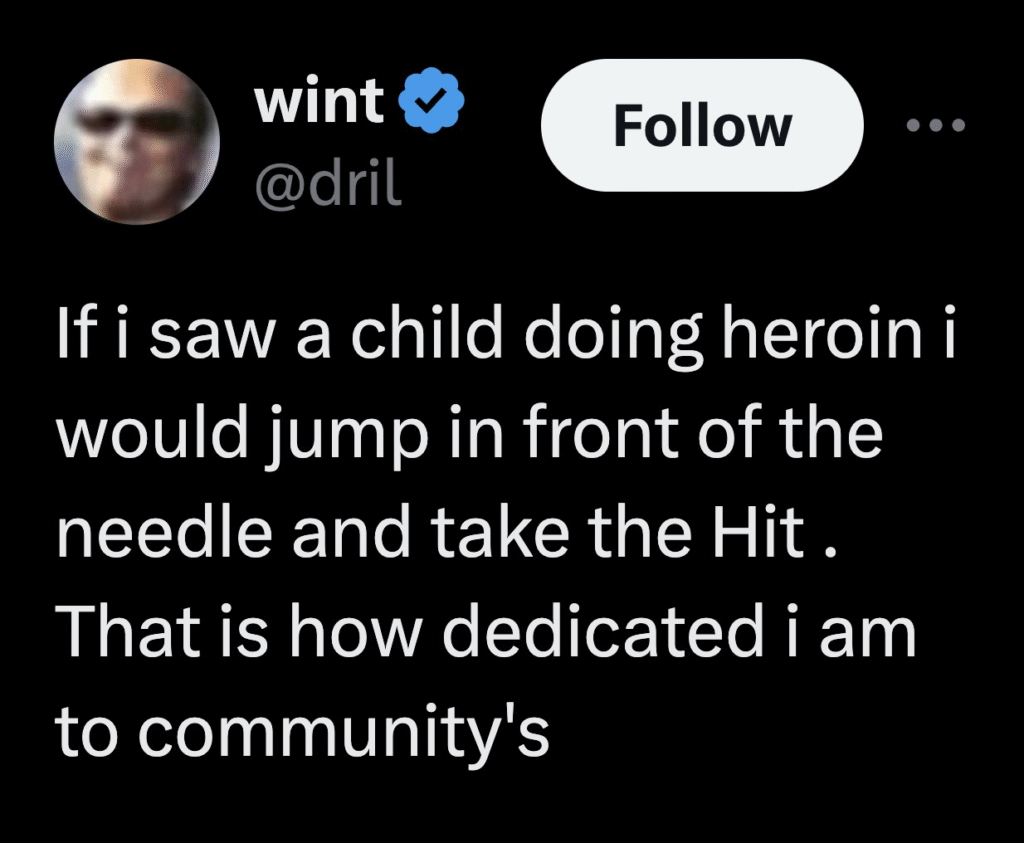The image size is (1024, 843).
Task: Open the tweet author's profile via avatar
Action: 138,142
